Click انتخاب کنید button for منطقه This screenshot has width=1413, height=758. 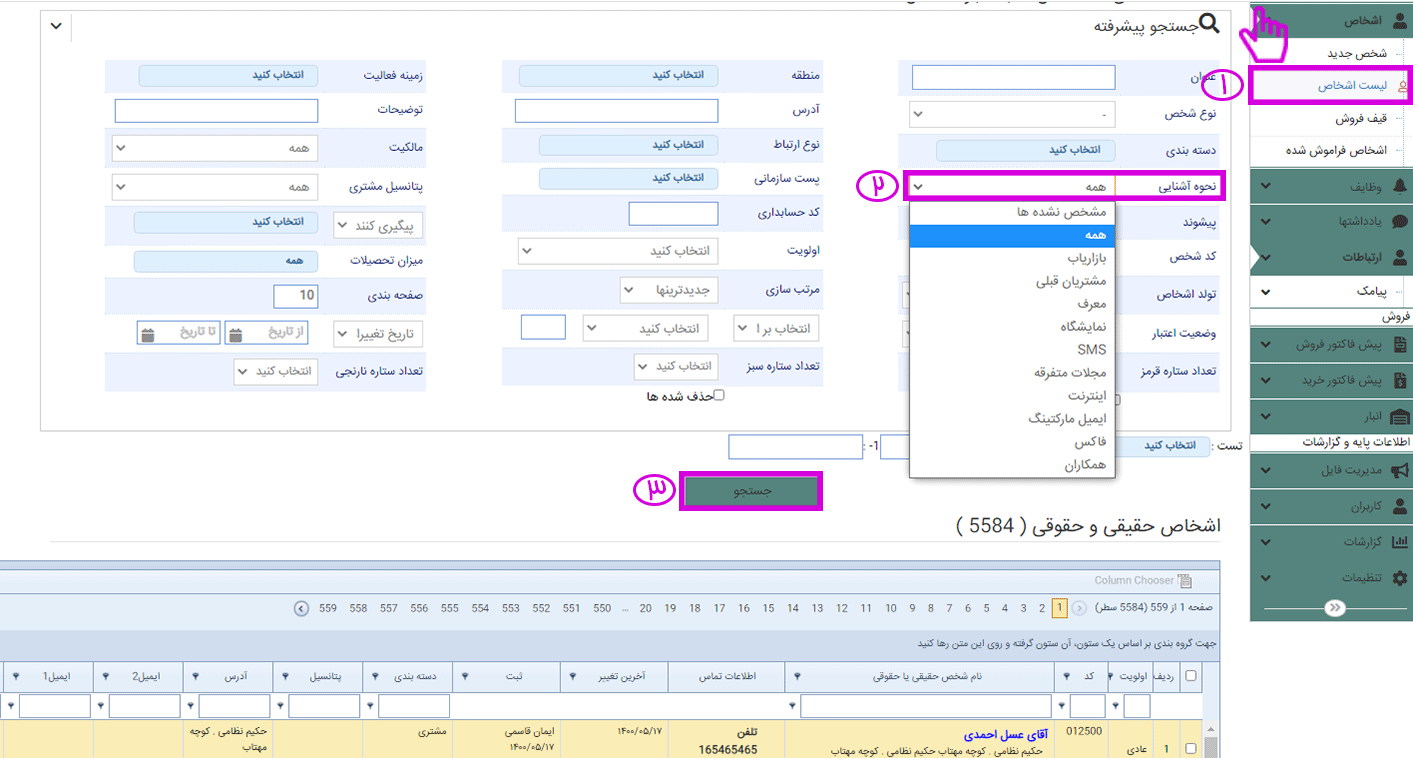(619, 76)
